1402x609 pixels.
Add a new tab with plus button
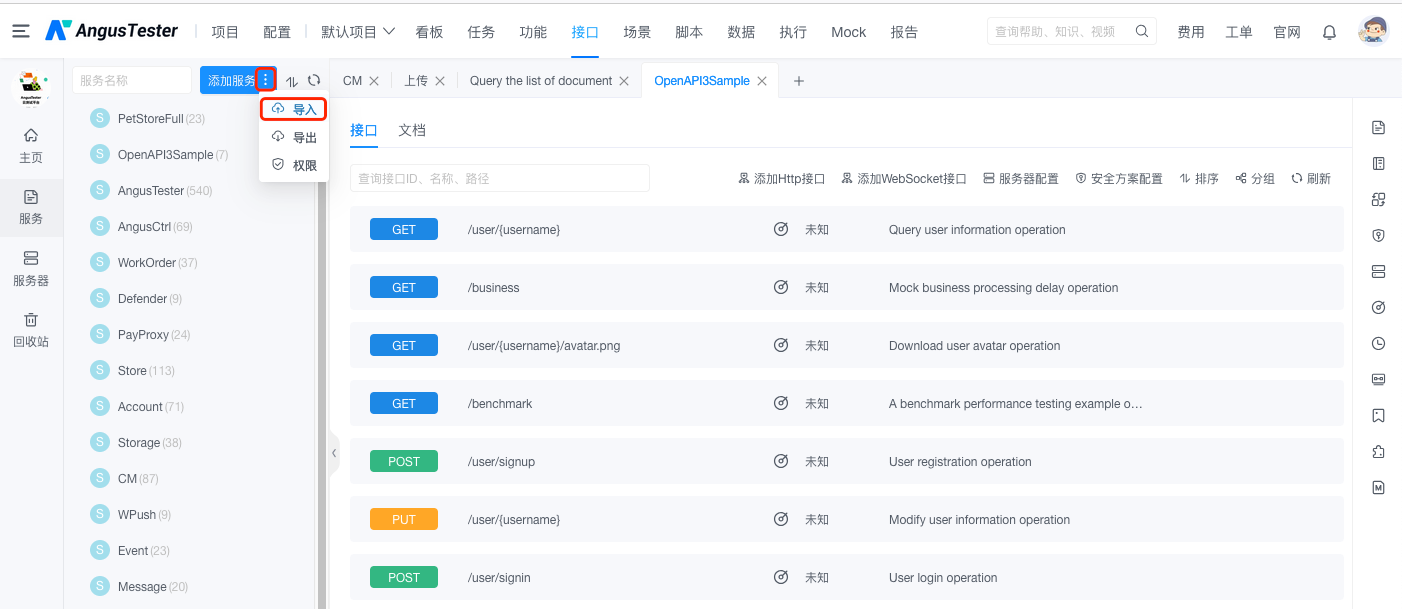(x=799, y=81)
